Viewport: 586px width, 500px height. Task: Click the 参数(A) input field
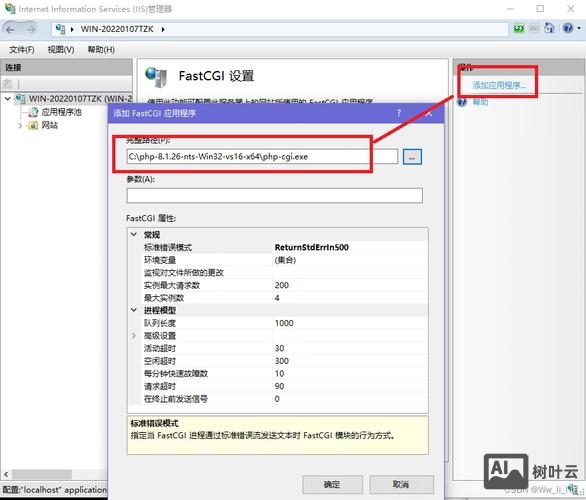coord(275,195)
